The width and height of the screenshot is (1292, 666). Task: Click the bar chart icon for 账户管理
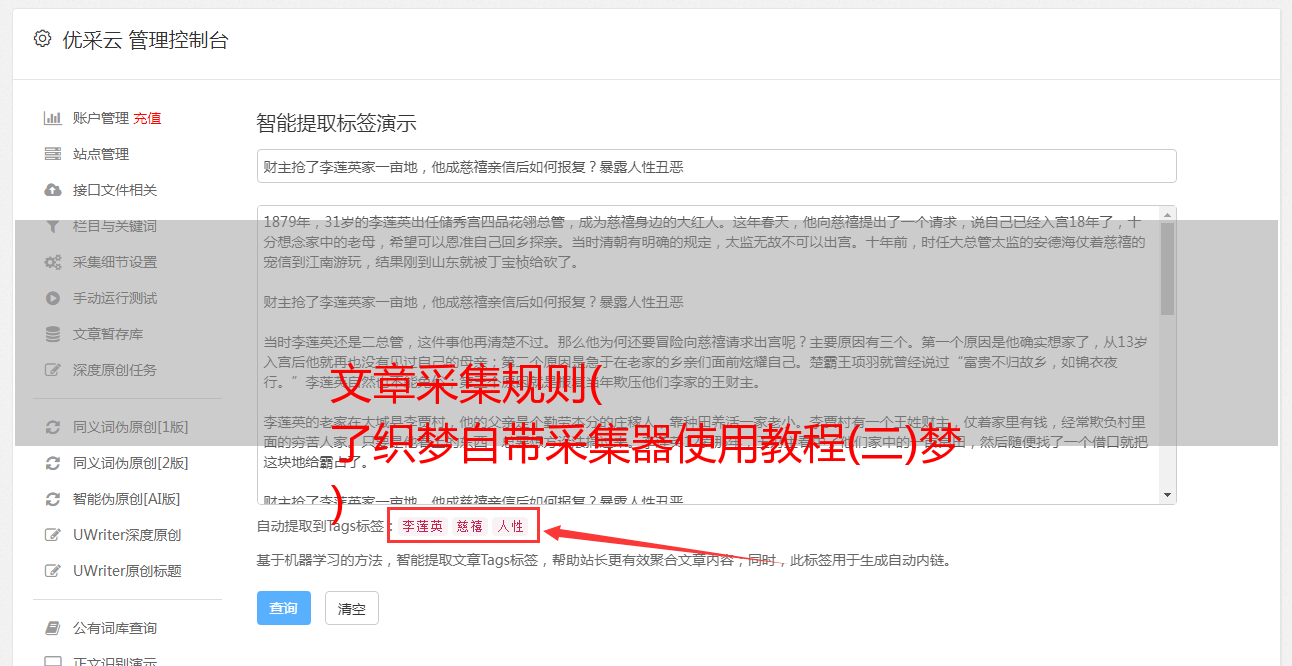(x=53, y=118)
